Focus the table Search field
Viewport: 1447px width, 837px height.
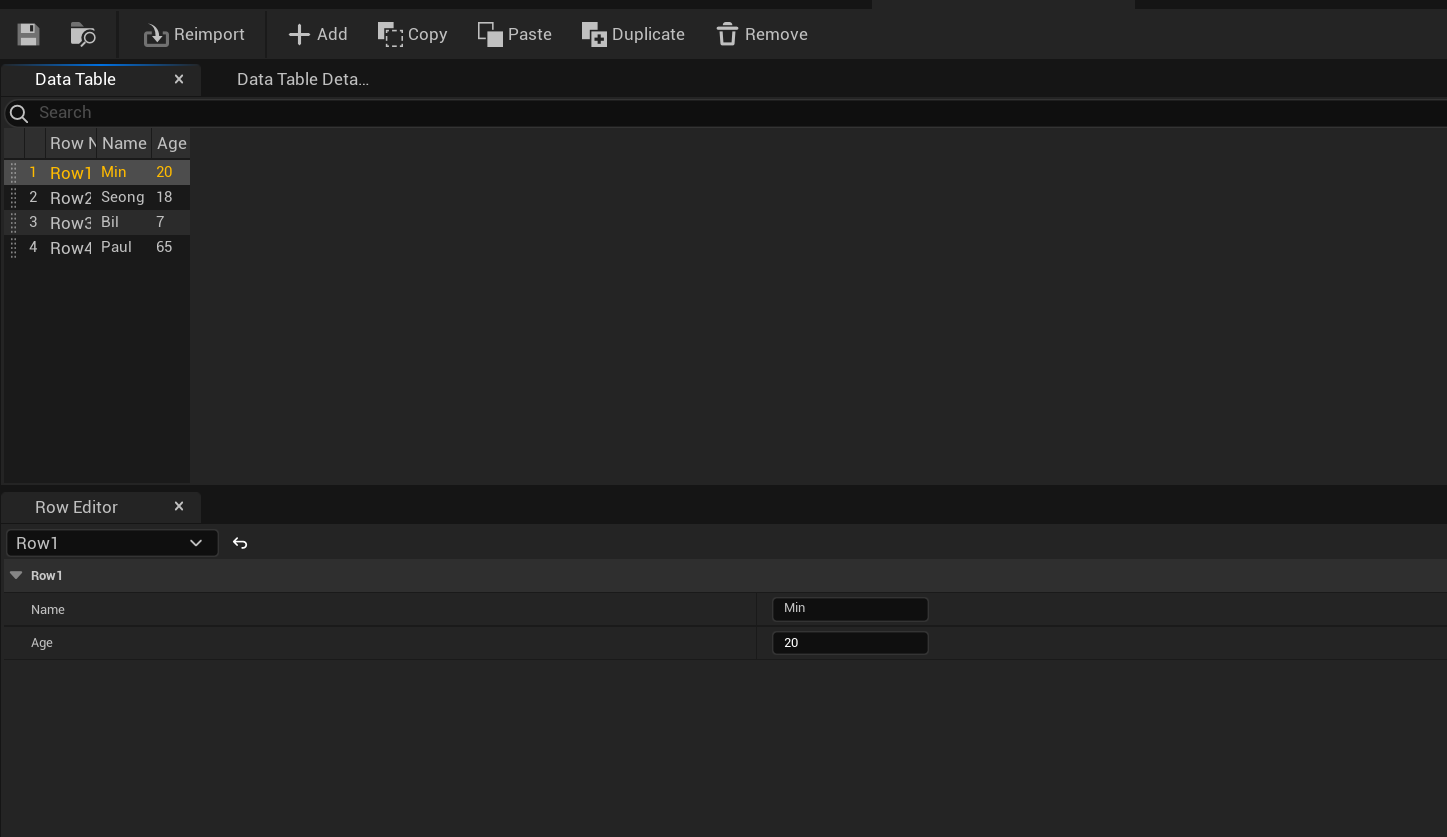point(740,113)
